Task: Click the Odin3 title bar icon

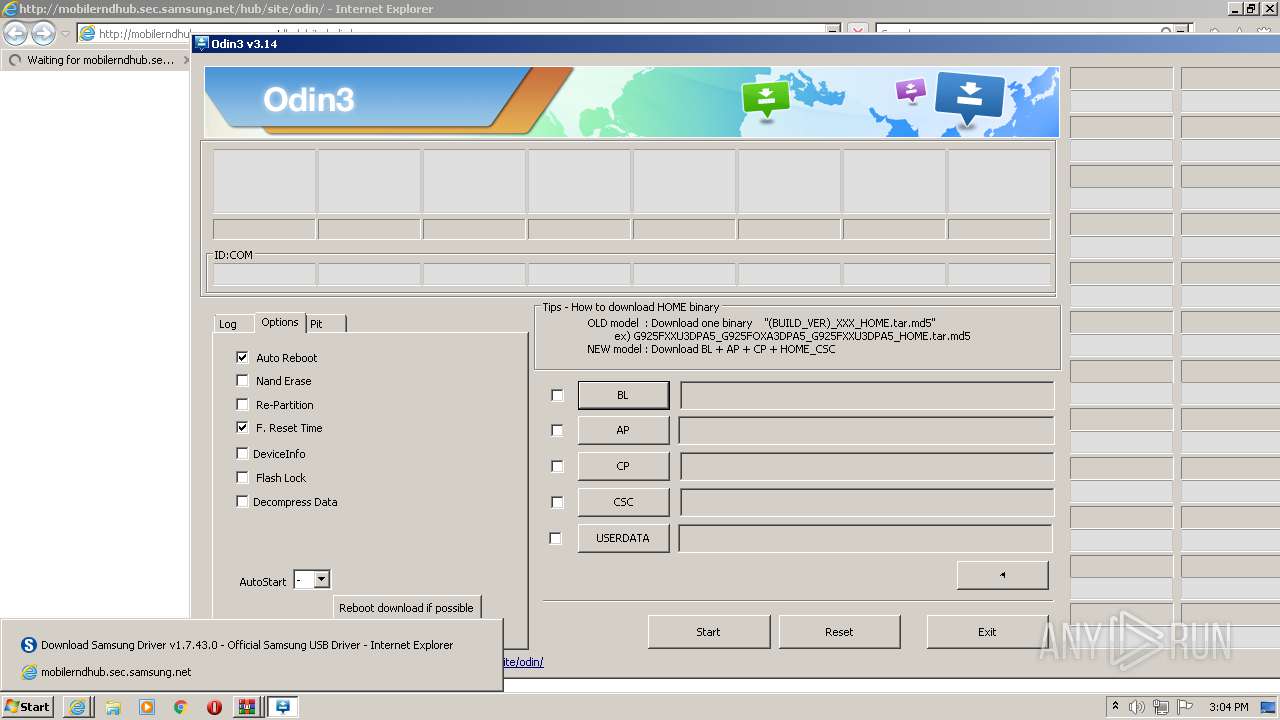Action: pos(201,44)
